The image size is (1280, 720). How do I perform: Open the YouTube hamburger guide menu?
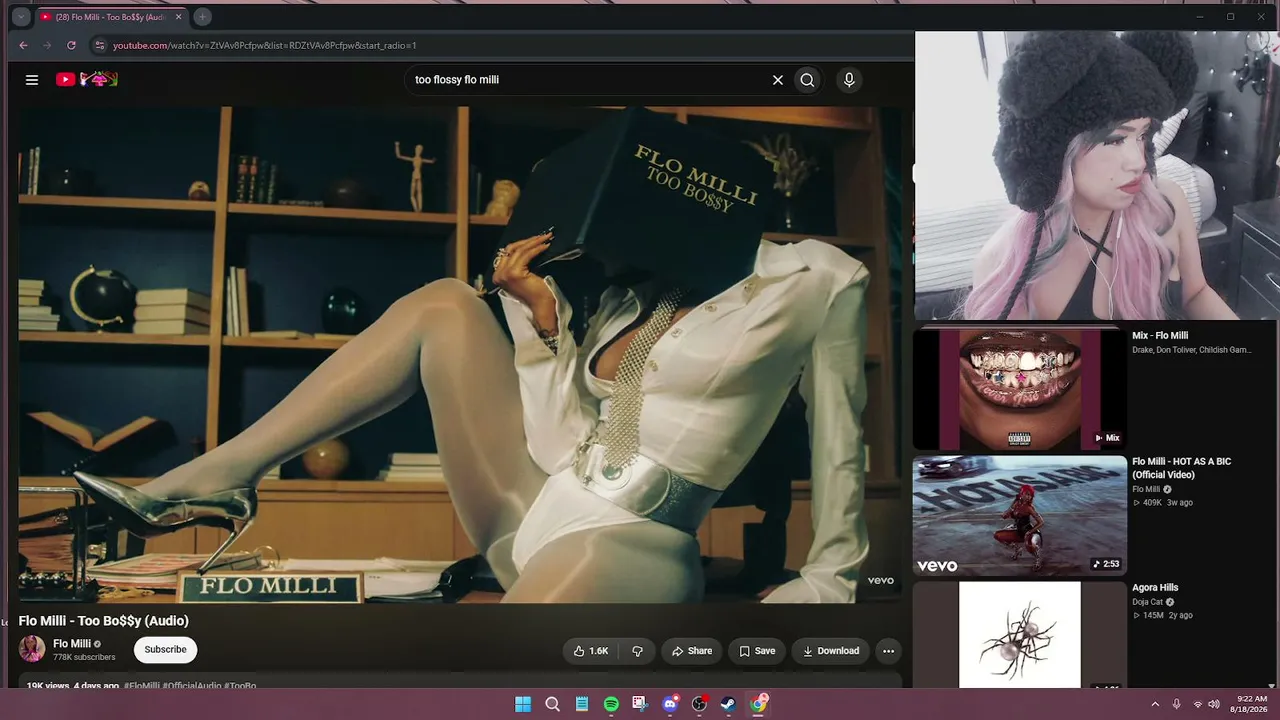32,80
